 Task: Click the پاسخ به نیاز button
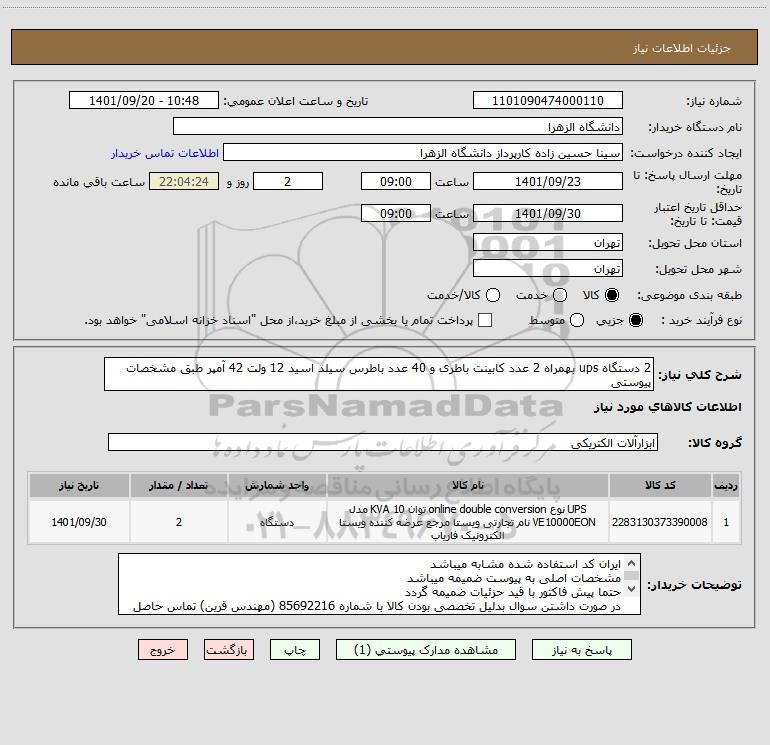pos(581,650)
